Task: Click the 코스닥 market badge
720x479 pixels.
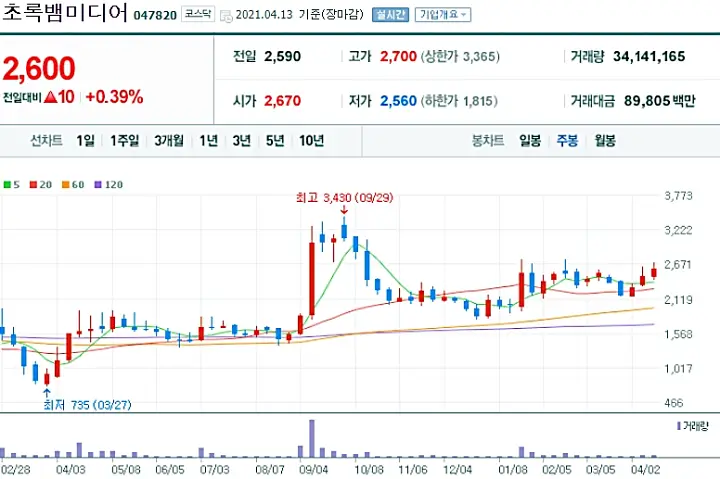Action: tap(198, 14)
